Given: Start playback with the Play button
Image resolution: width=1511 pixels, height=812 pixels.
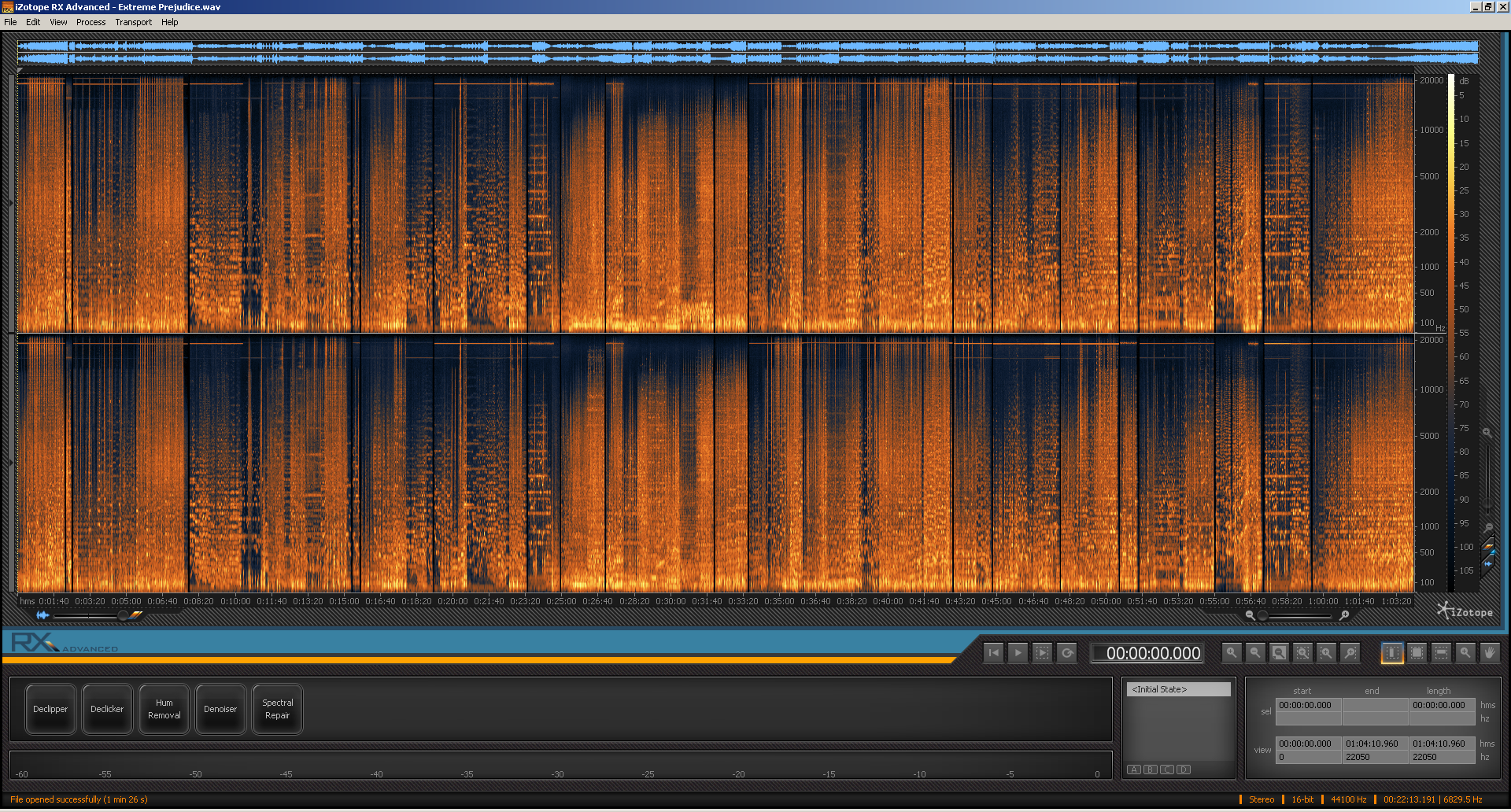Looking at the screenshot, I should pos(1018,653).
